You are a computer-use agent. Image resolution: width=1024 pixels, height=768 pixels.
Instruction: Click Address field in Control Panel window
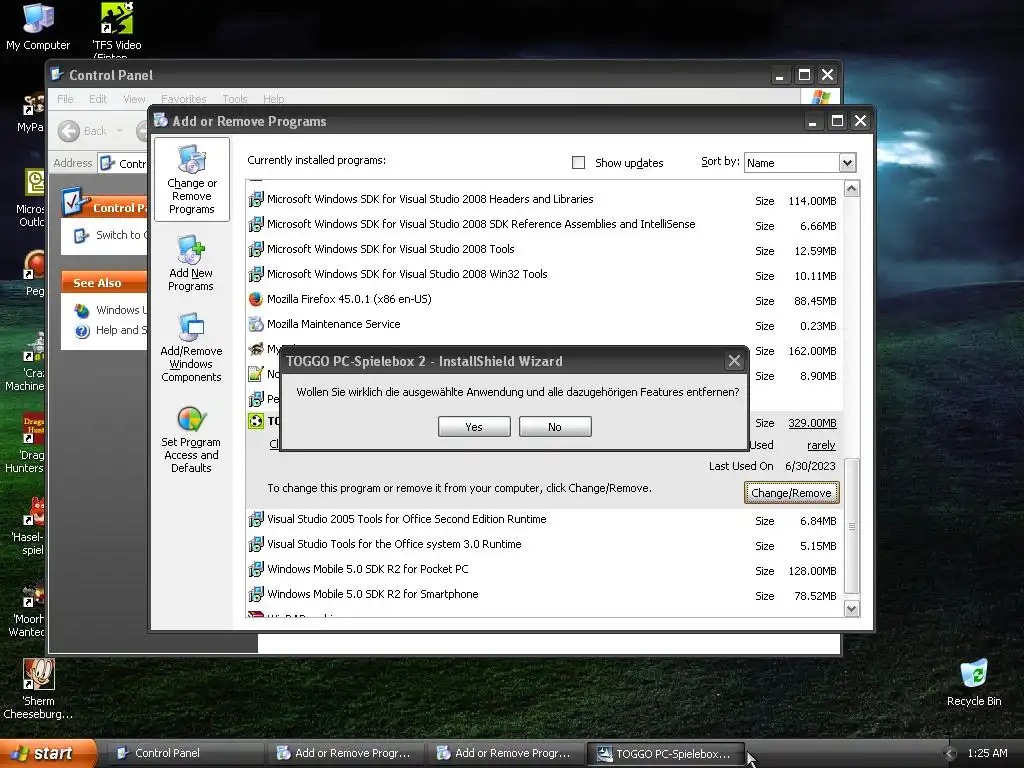pos(123,163)
